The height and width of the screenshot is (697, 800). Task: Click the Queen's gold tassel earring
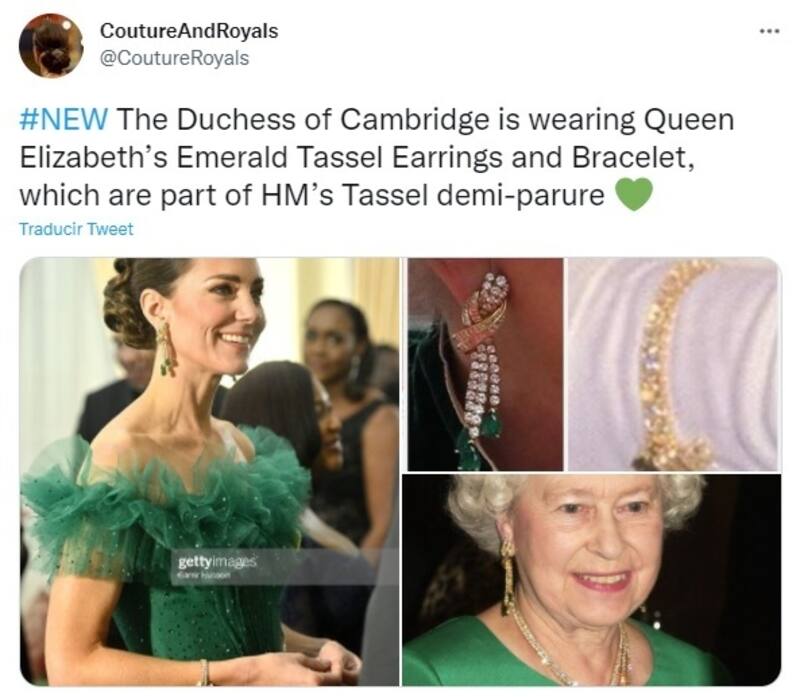tap(508, 578)
